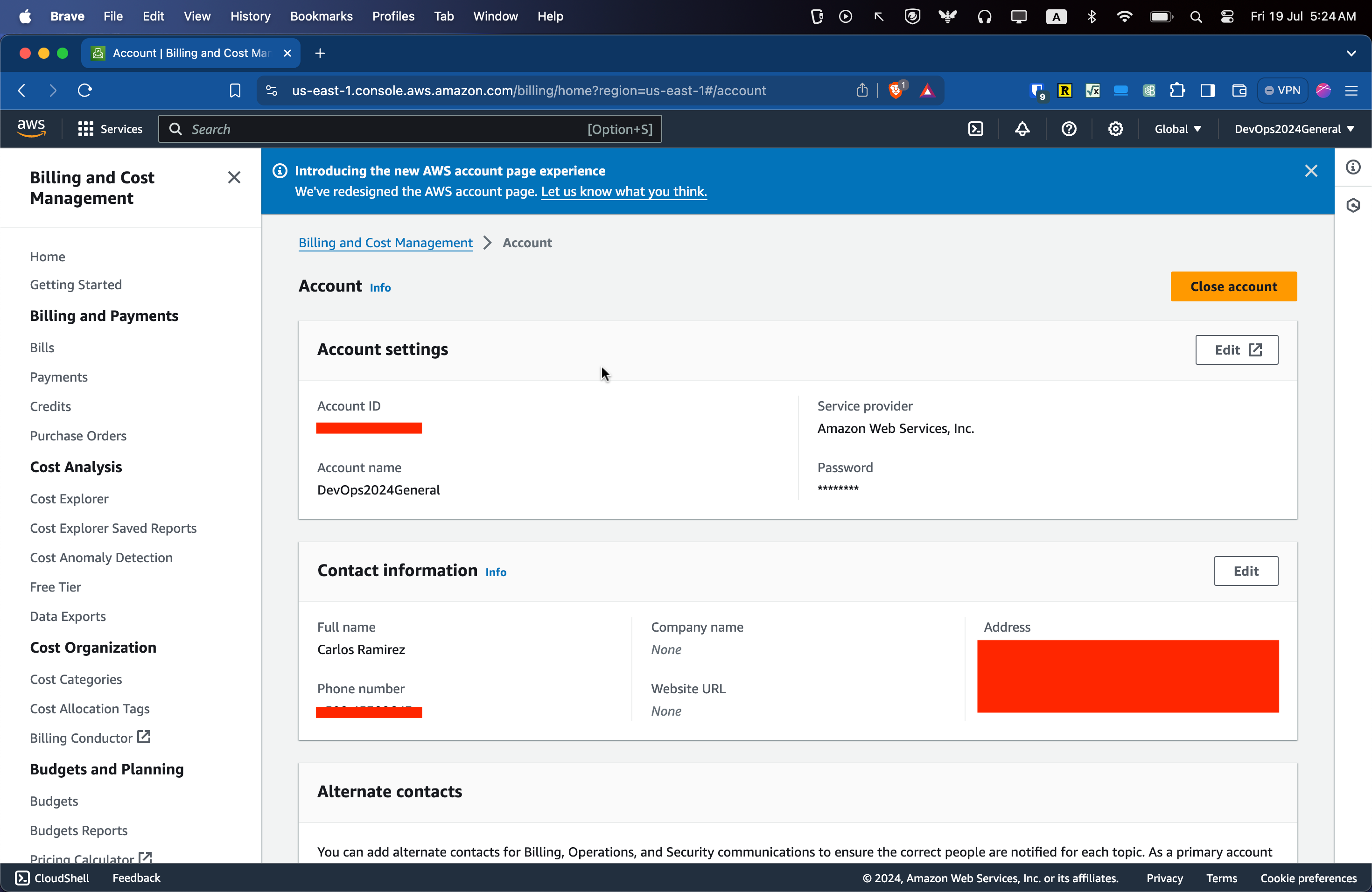This screenshot has width=1372, height=892.
Task: Follow the Let us know what you think link
Action: (624, 191)
